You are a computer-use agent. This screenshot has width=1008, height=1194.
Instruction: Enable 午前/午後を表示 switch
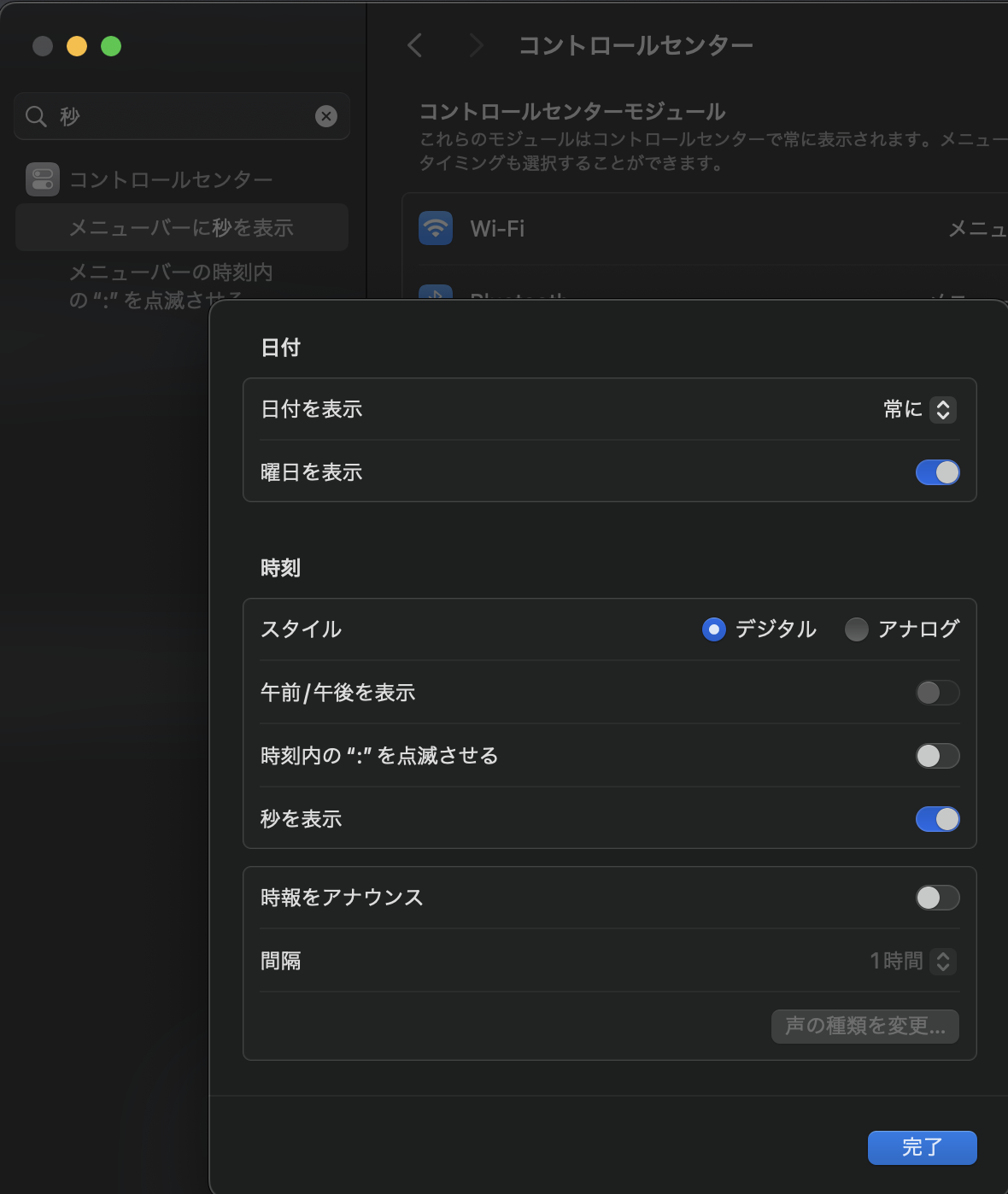pyautogui.click(x=937, y=693)
